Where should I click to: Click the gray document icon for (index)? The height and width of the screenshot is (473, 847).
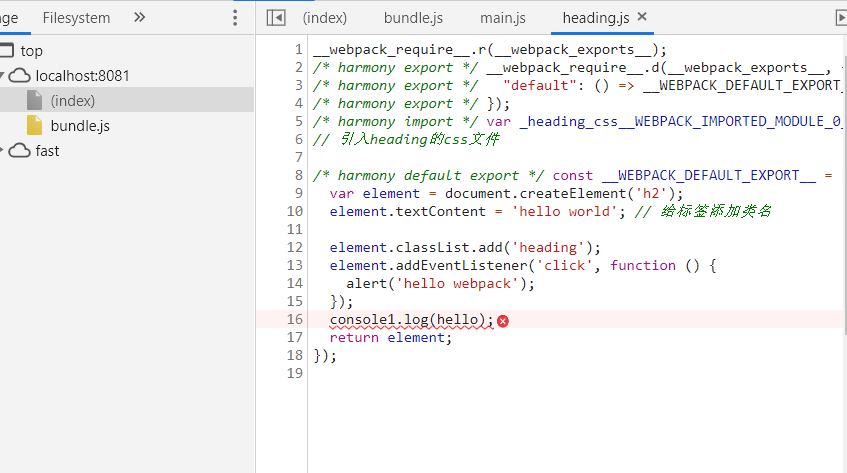(x=35, y=100)
